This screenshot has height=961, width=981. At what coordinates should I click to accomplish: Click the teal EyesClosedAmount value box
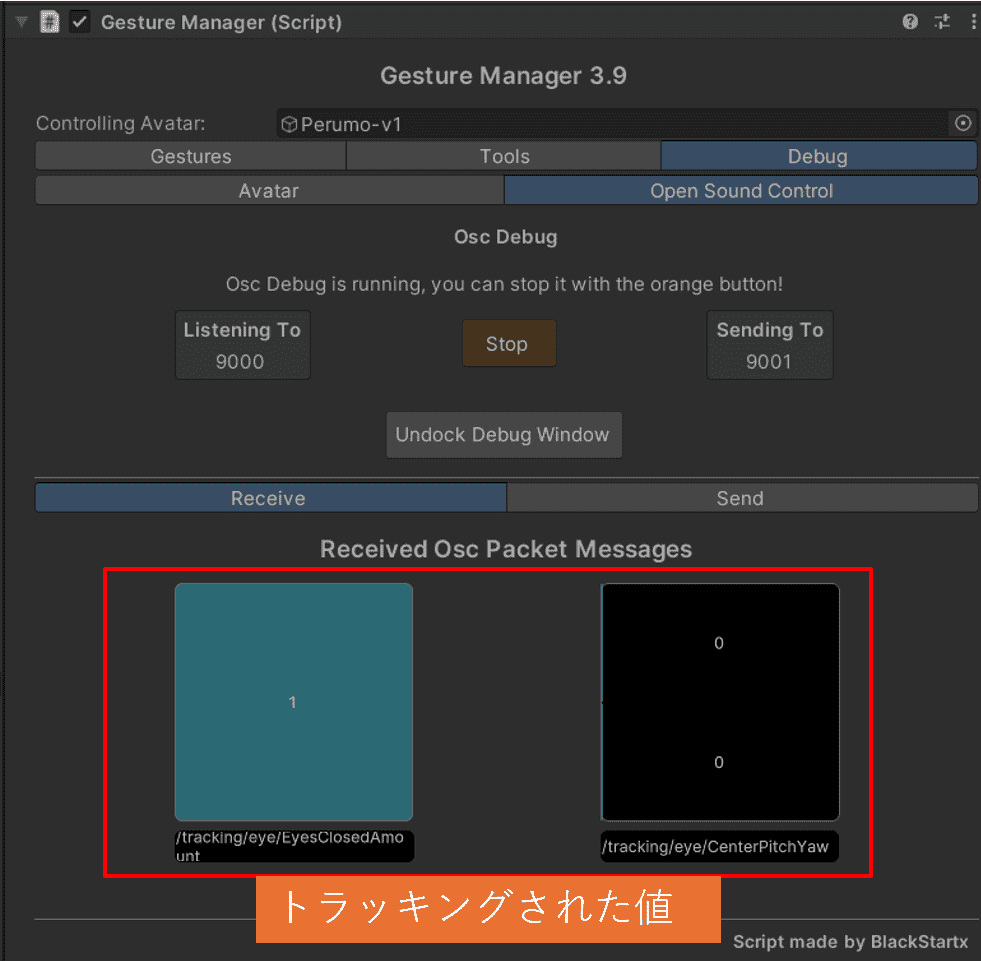coord(293,702)
